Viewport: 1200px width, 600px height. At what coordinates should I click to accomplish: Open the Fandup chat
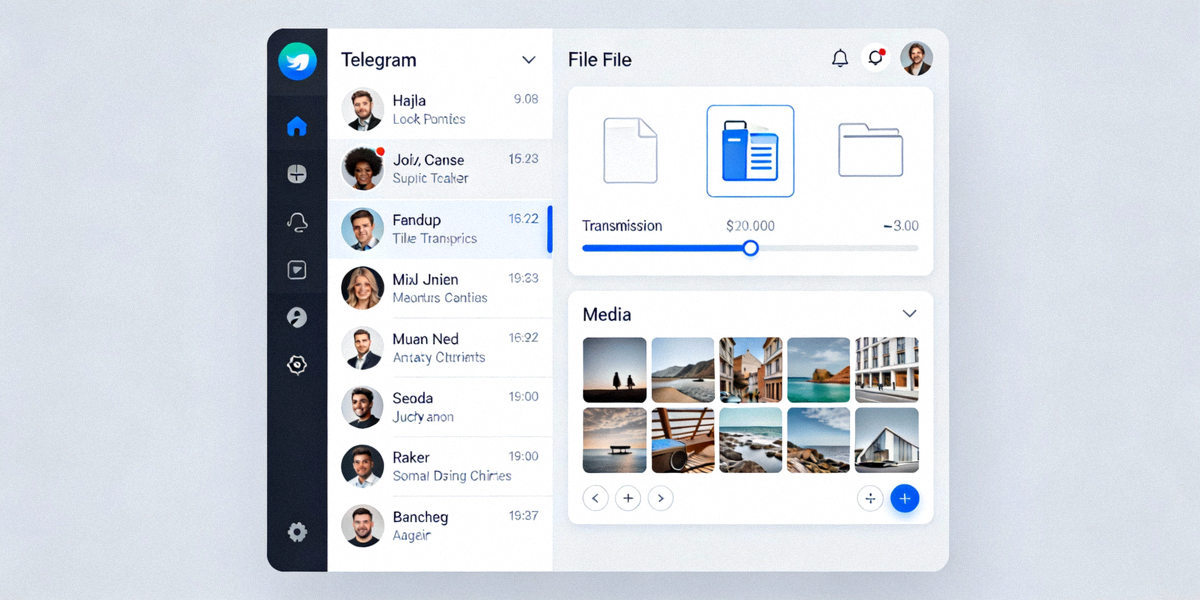pos(440,229)
